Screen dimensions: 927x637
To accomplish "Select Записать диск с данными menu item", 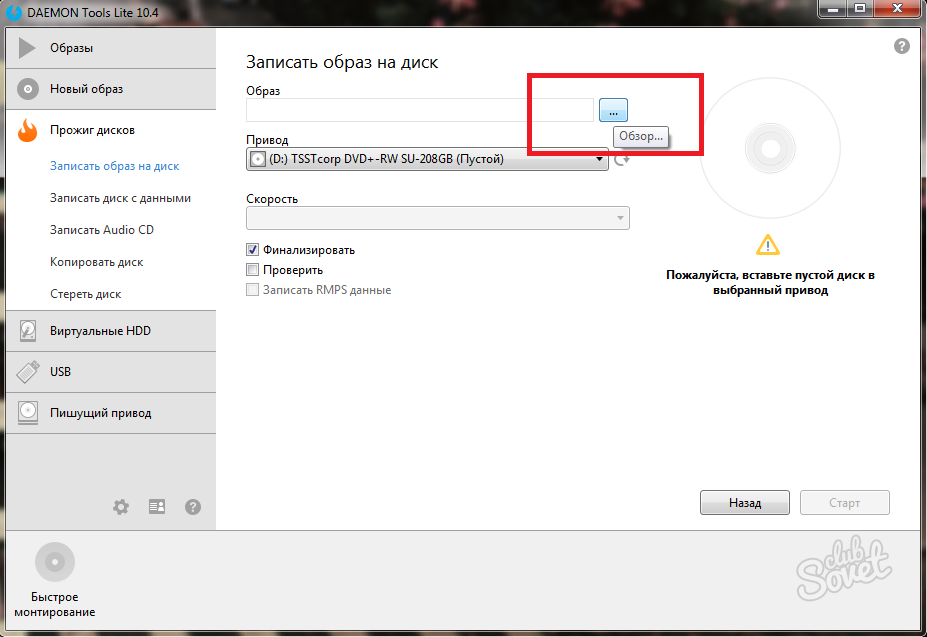I will click(120, 198).
